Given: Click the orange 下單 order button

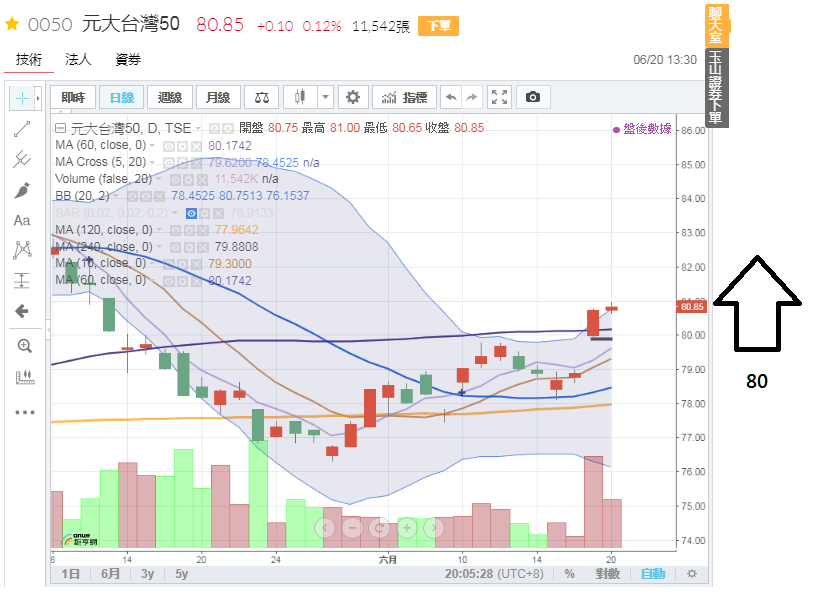Looking at the screenshot, I should 438,25.
